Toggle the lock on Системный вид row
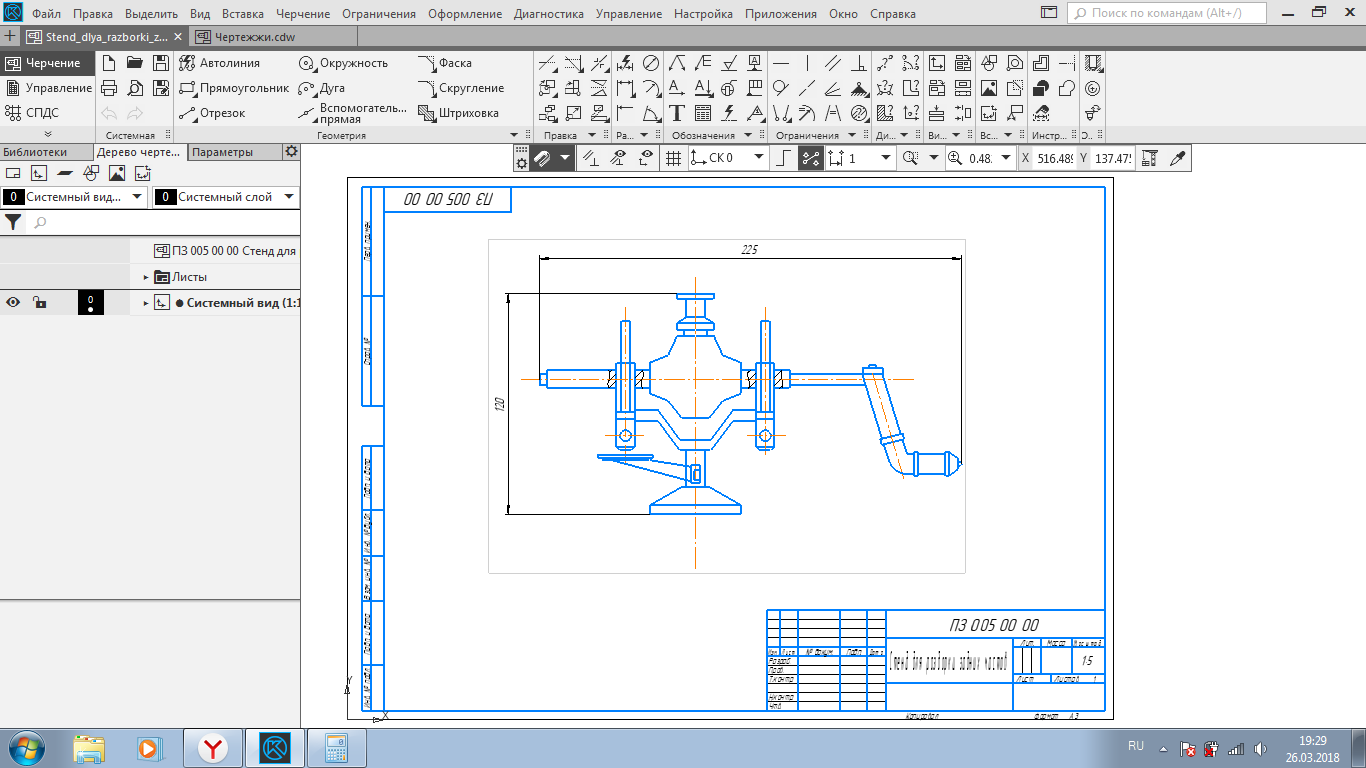The height and width of the screenshot is (768, 1366). (38, 303)
